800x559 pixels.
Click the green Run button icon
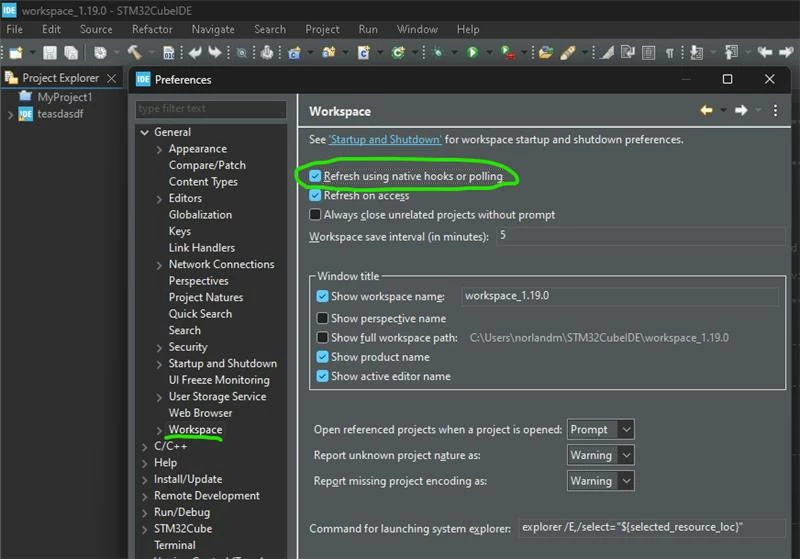472,53
